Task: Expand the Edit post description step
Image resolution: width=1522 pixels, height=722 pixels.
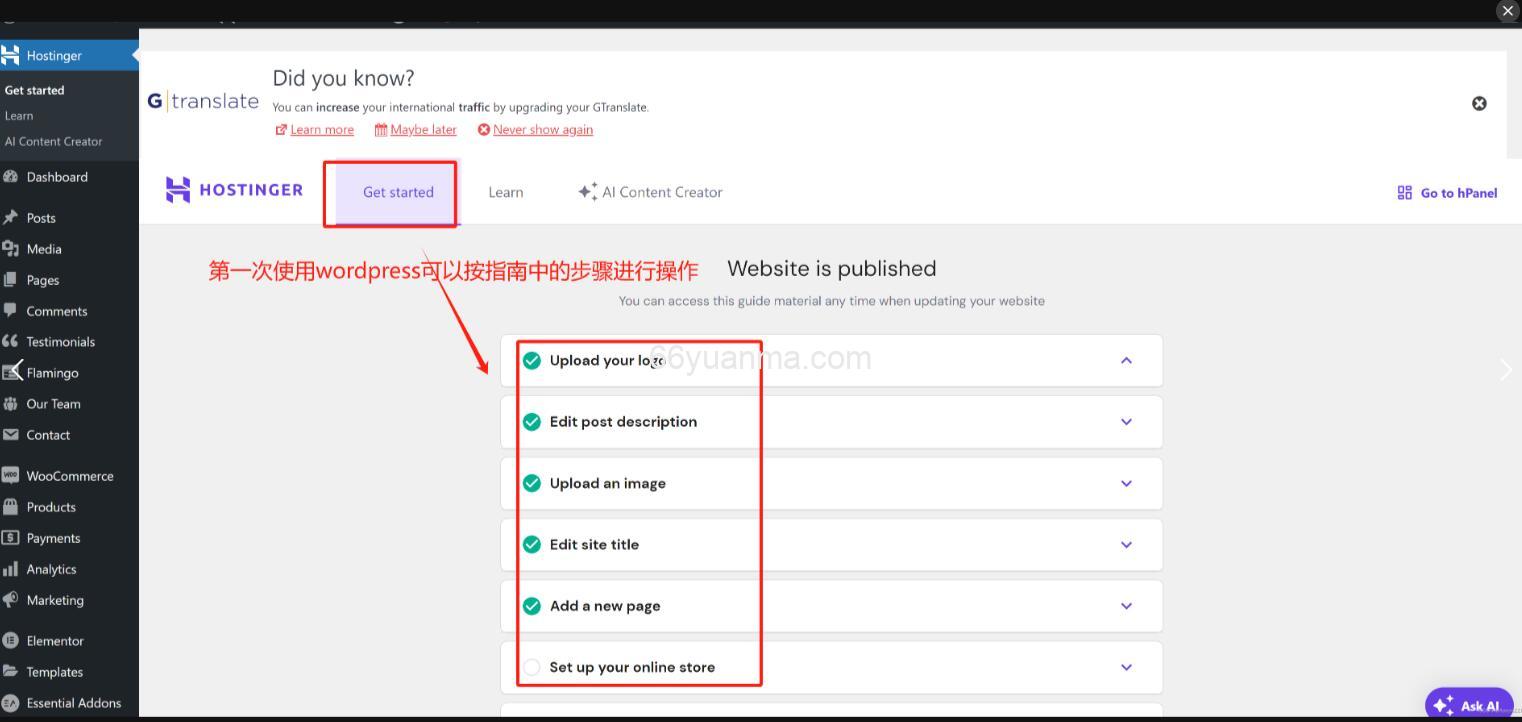Action: click(1126, 421)
